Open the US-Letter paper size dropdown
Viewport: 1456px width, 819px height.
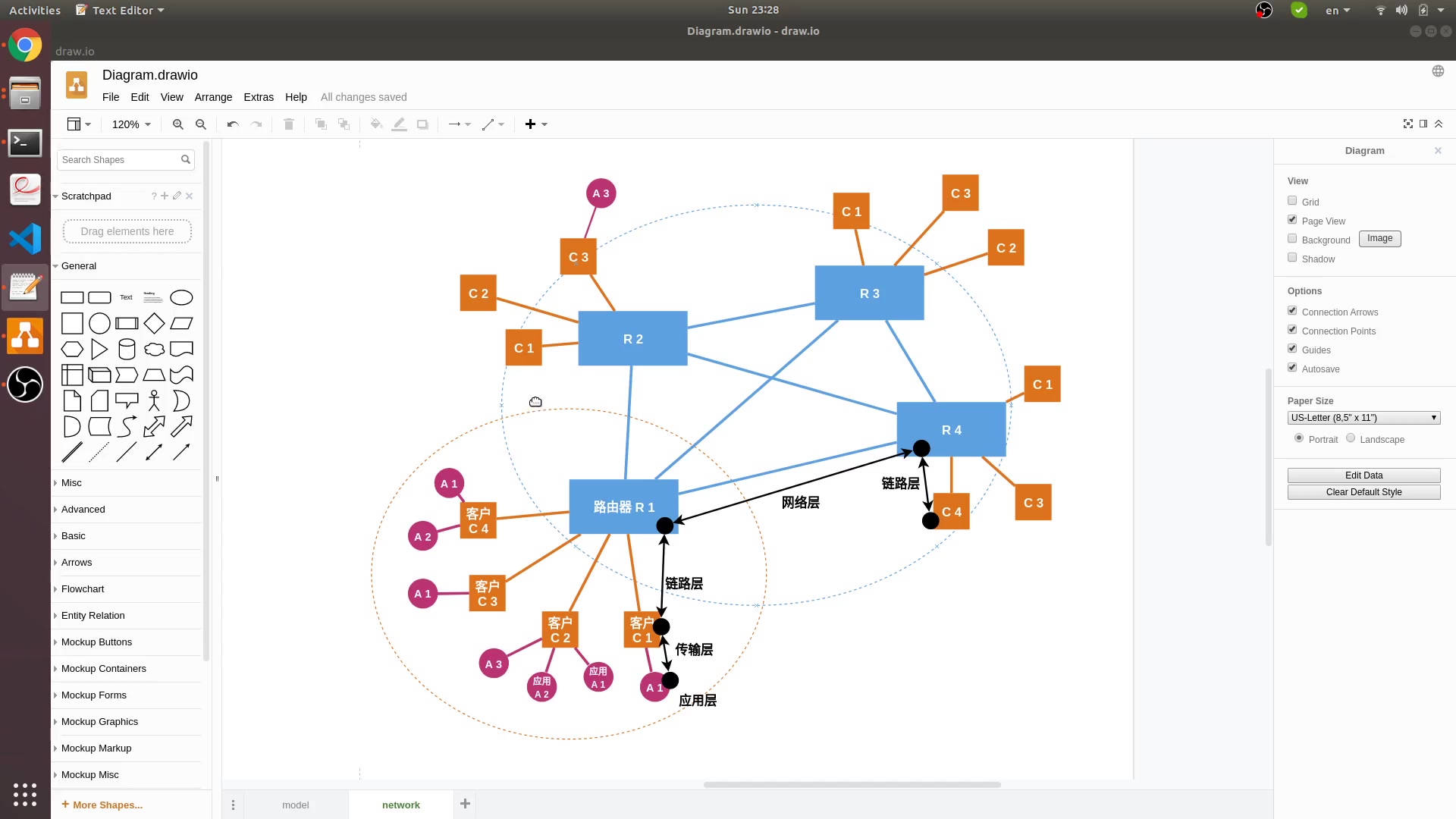coord(1363,418)
